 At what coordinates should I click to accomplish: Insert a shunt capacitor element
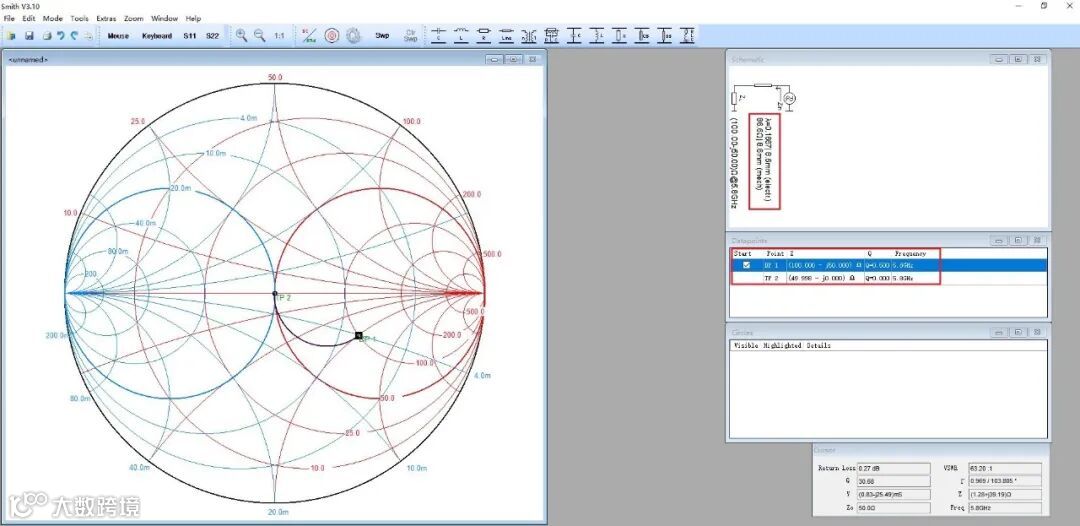coord(574,35)
